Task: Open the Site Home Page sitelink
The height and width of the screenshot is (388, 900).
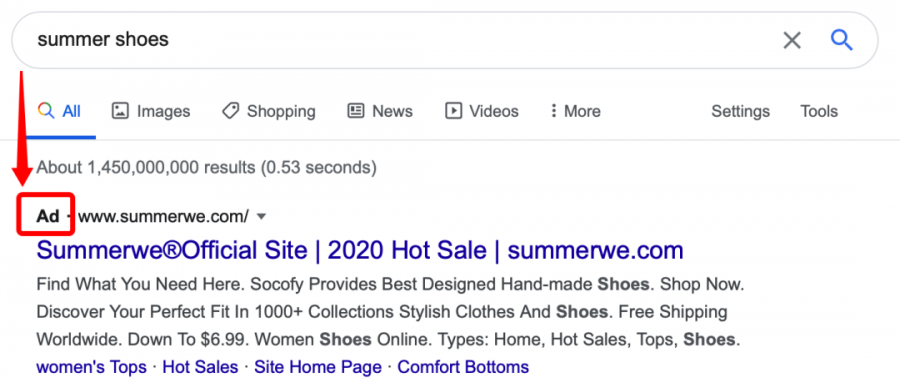Action: 318,367
